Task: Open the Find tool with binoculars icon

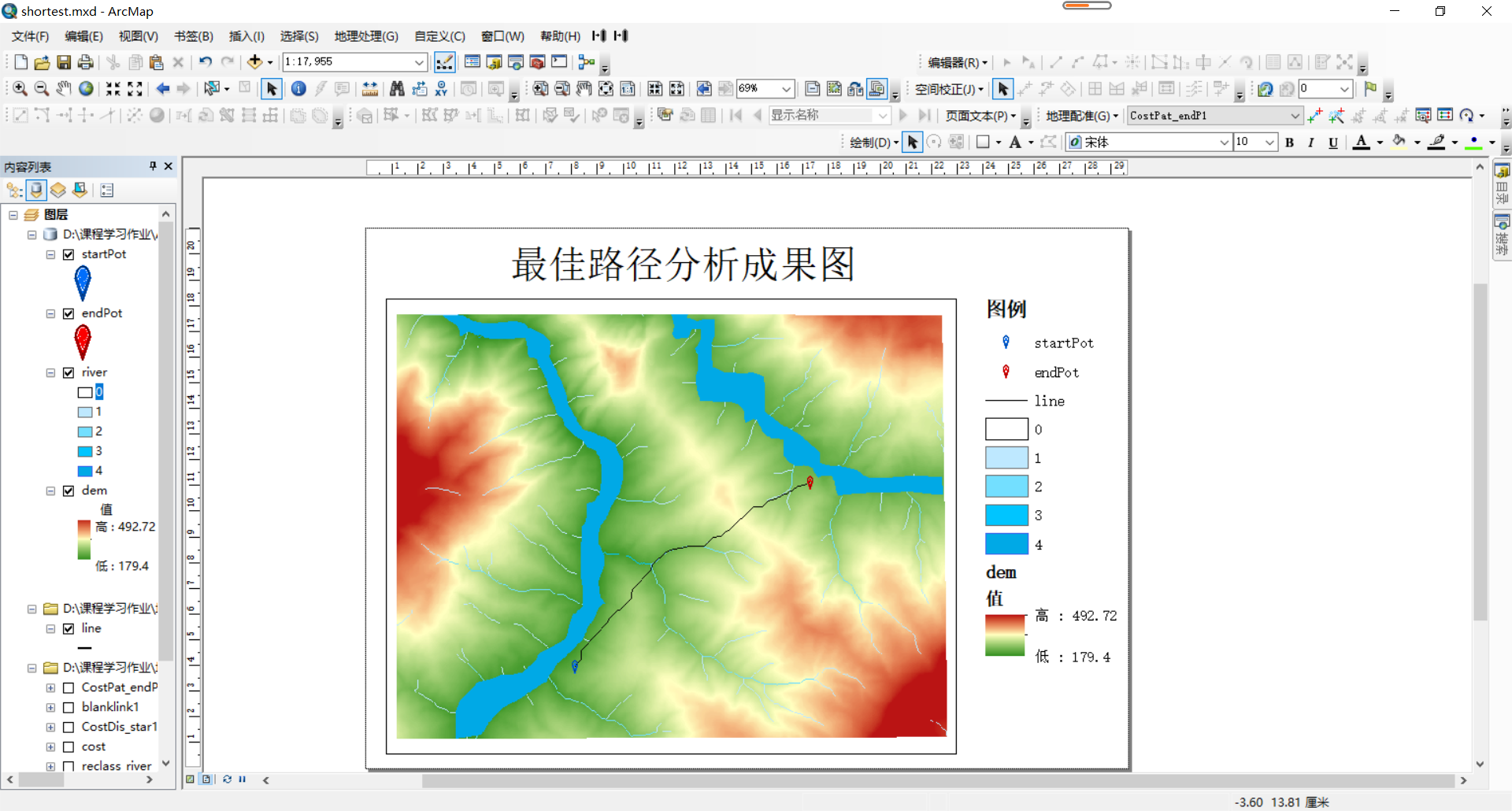Action: click(398, 89)
